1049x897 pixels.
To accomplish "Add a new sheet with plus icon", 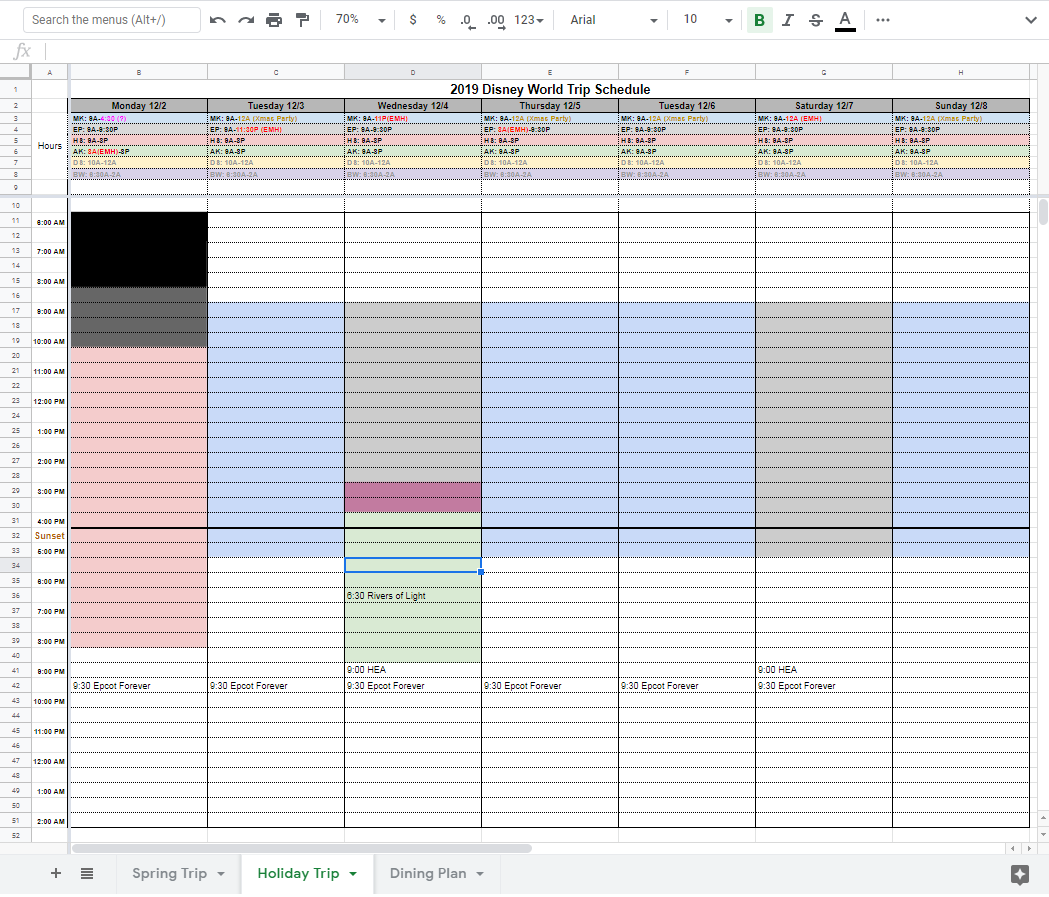I will (56, 873).
